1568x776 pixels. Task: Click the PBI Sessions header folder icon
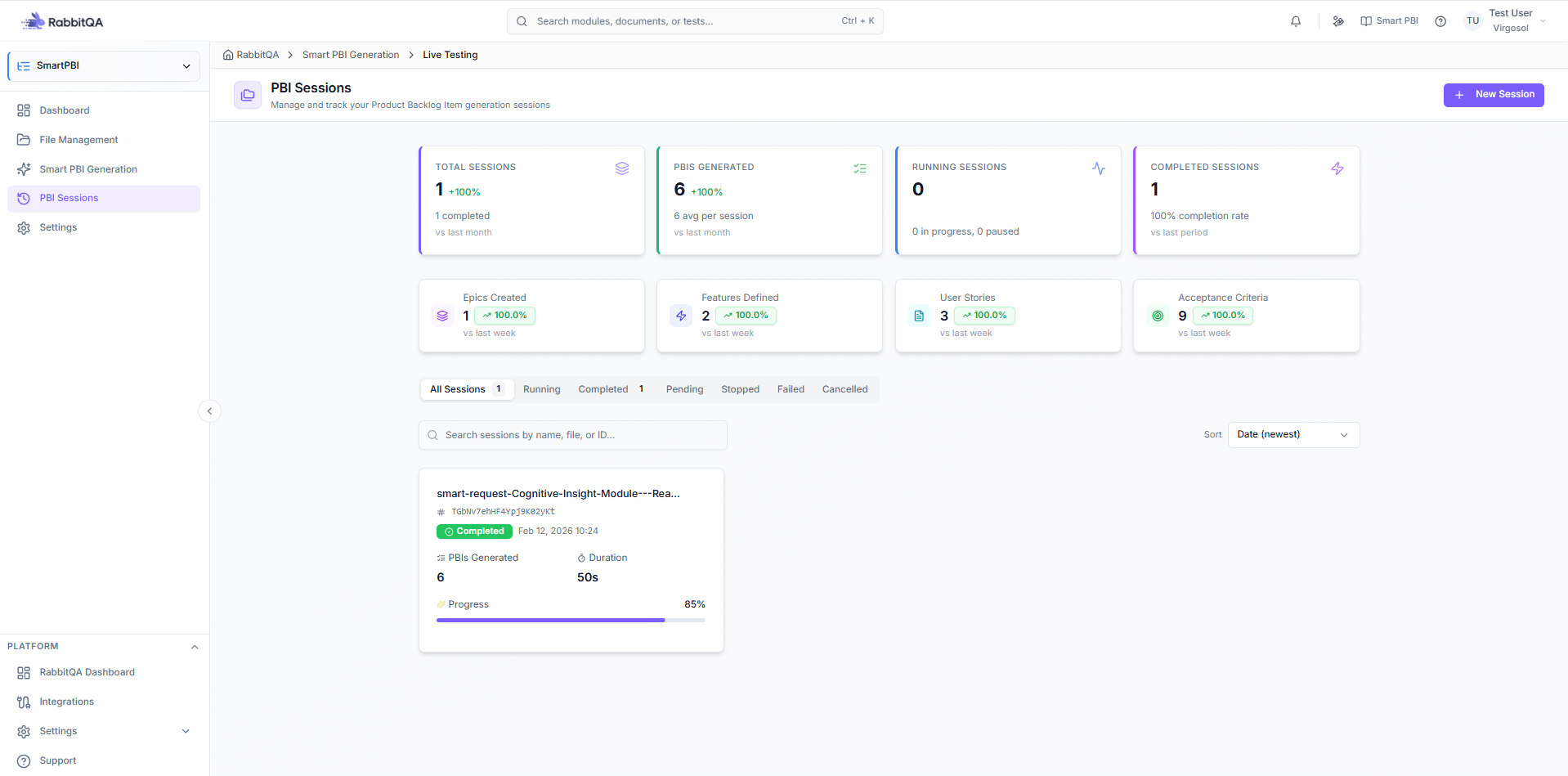pyautogui.click(x=248, y=95)
